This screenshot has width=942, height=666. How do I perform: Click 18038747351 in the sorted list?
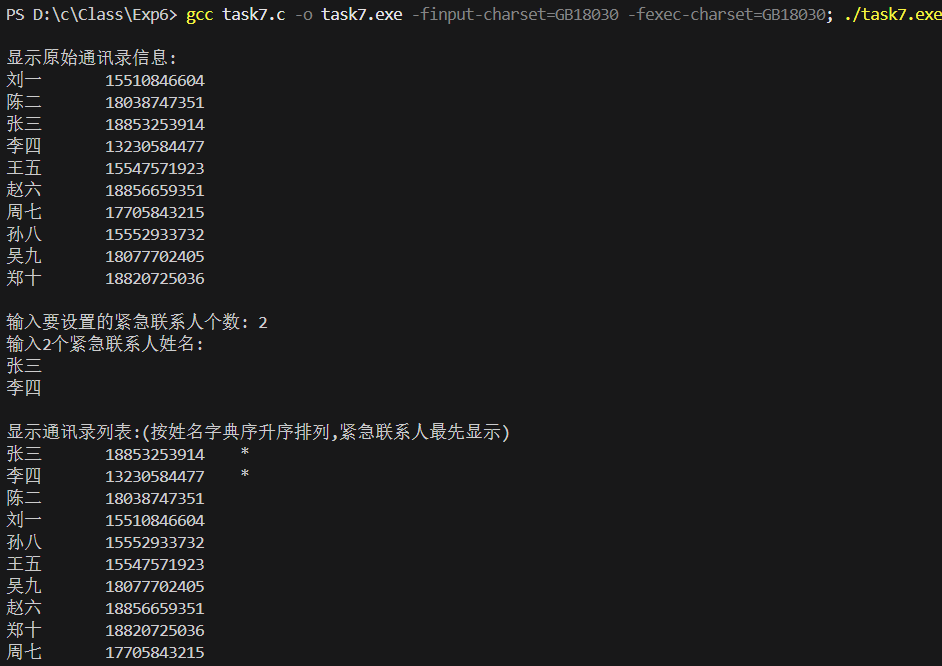[x=155, y=498]
